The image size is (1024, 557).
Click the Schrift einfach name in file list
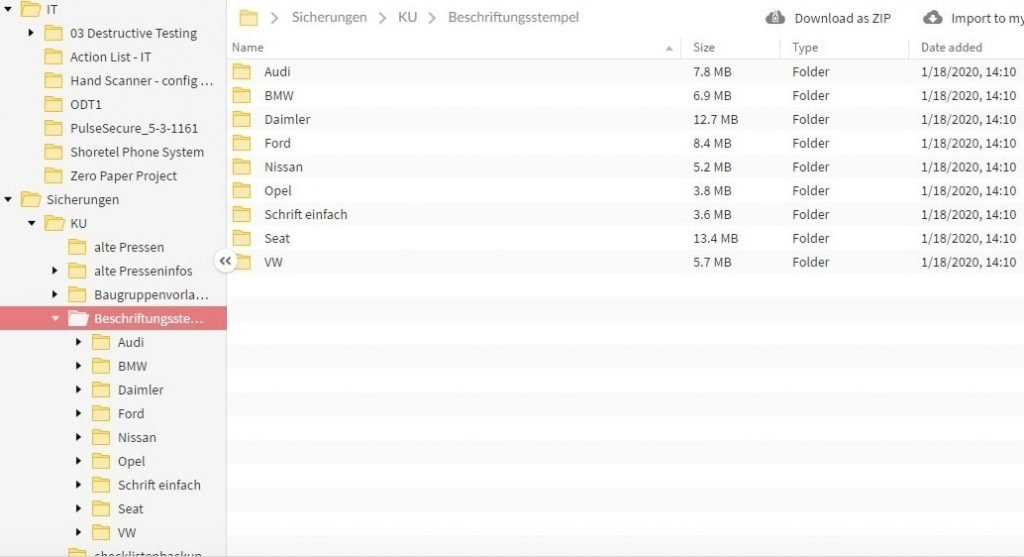(x=306, y=214)
